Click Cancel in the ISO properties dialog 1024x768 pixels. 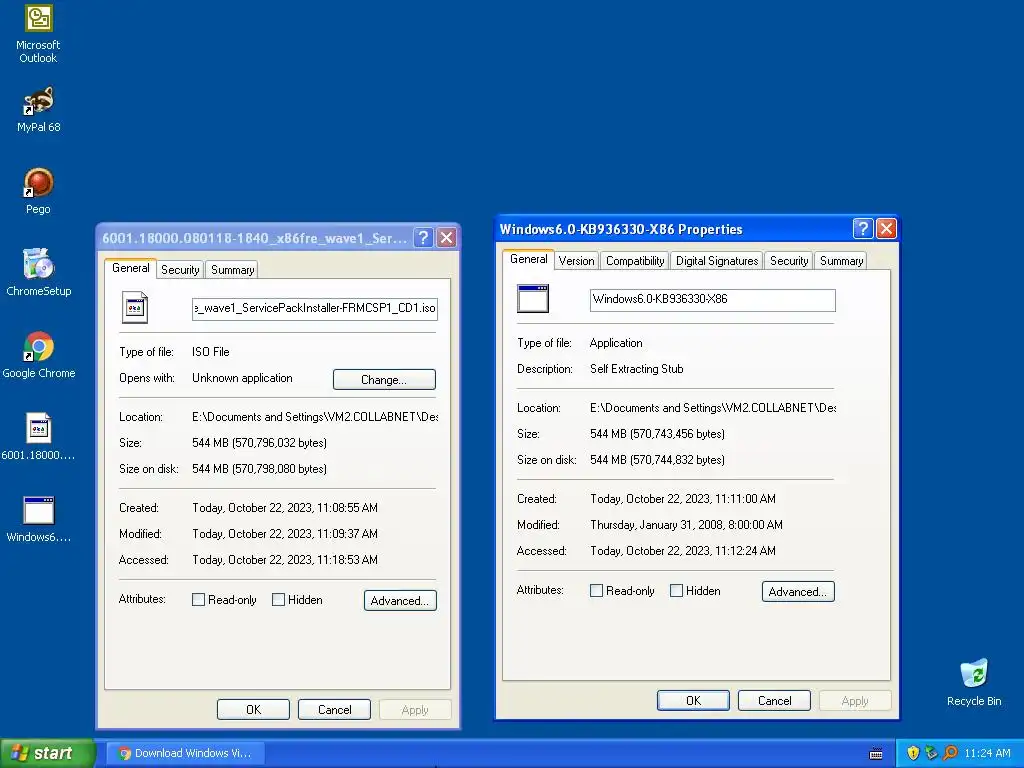pyautogui.click(x=334, y=709)
